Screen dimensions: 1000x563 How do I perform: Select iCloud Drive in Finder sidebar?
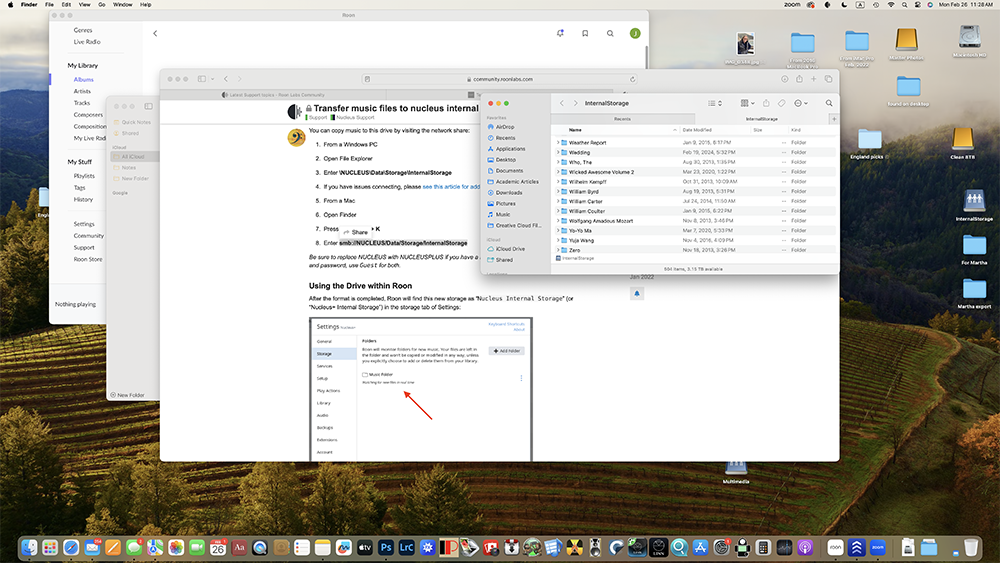tap(510, 249)
